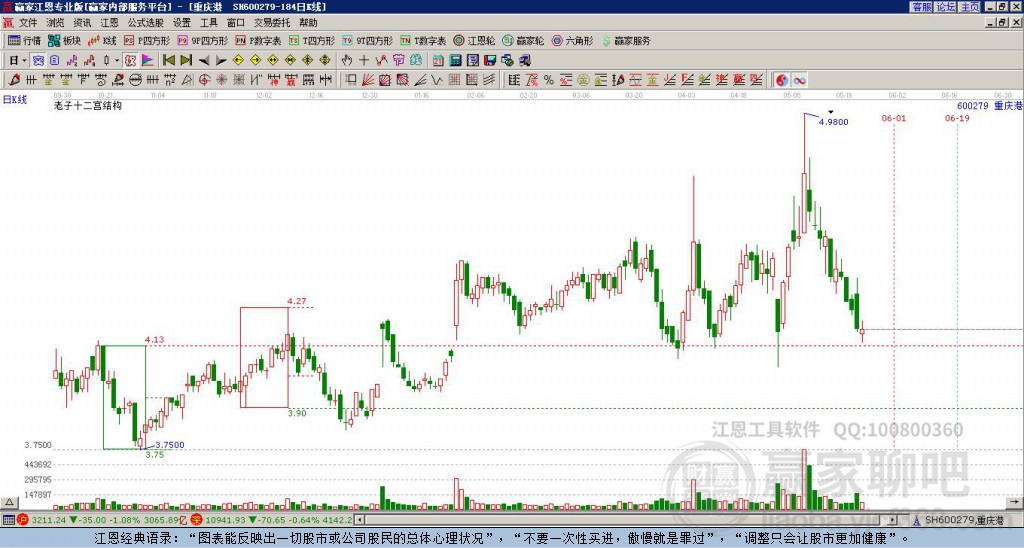This screenshot has height=548, width=1024.
Task: Select the gold coin circle tool
Action: (583, 80)
